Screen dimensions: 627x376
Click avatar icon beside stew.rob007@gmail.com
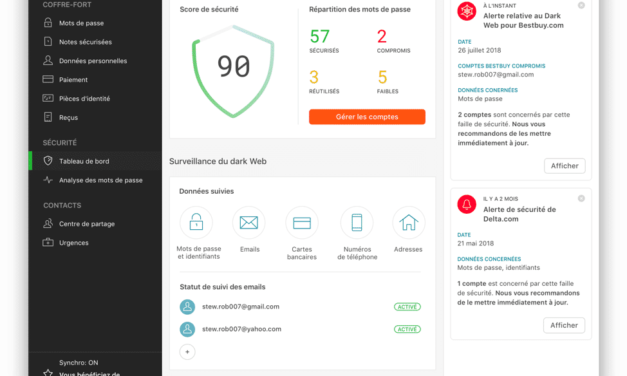point(187,307)
